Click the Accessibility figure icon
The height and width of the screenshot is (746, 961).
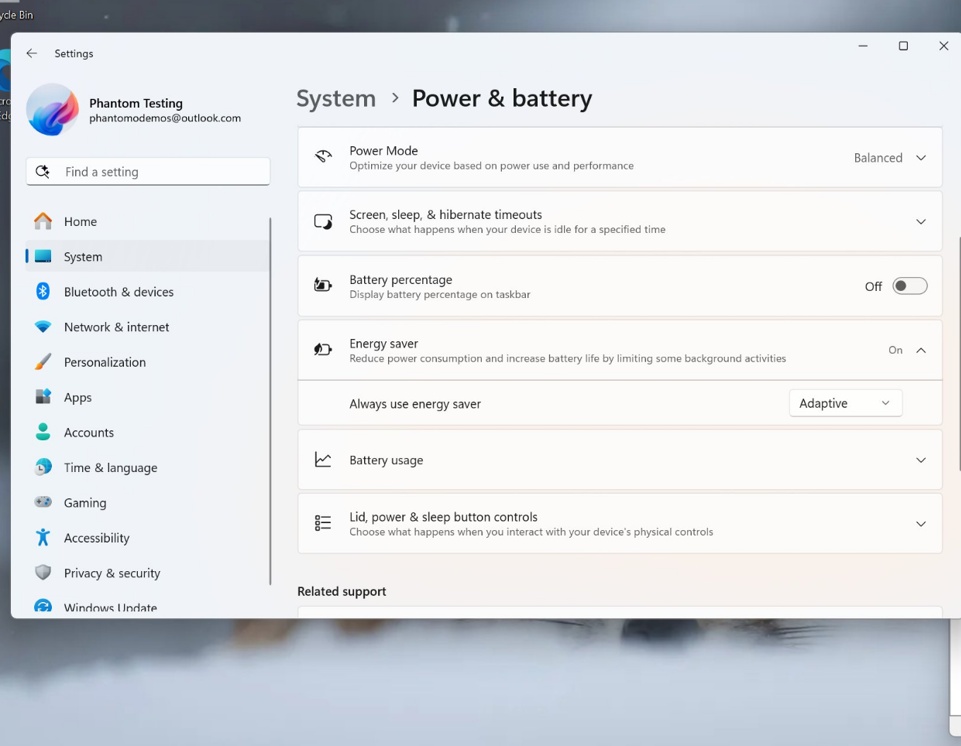point(43,538)
